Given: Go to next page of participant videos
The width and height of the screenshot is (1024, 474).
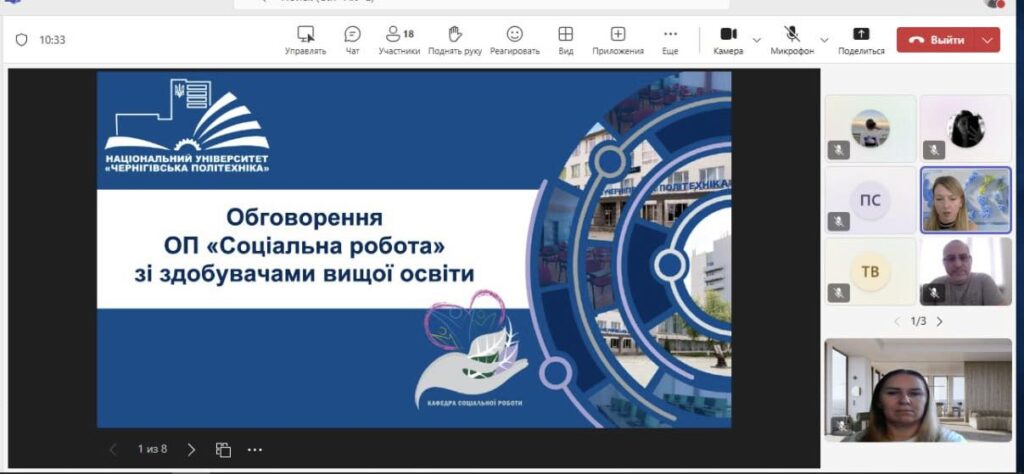Looking at the screenshot, I should pos(939,322).
